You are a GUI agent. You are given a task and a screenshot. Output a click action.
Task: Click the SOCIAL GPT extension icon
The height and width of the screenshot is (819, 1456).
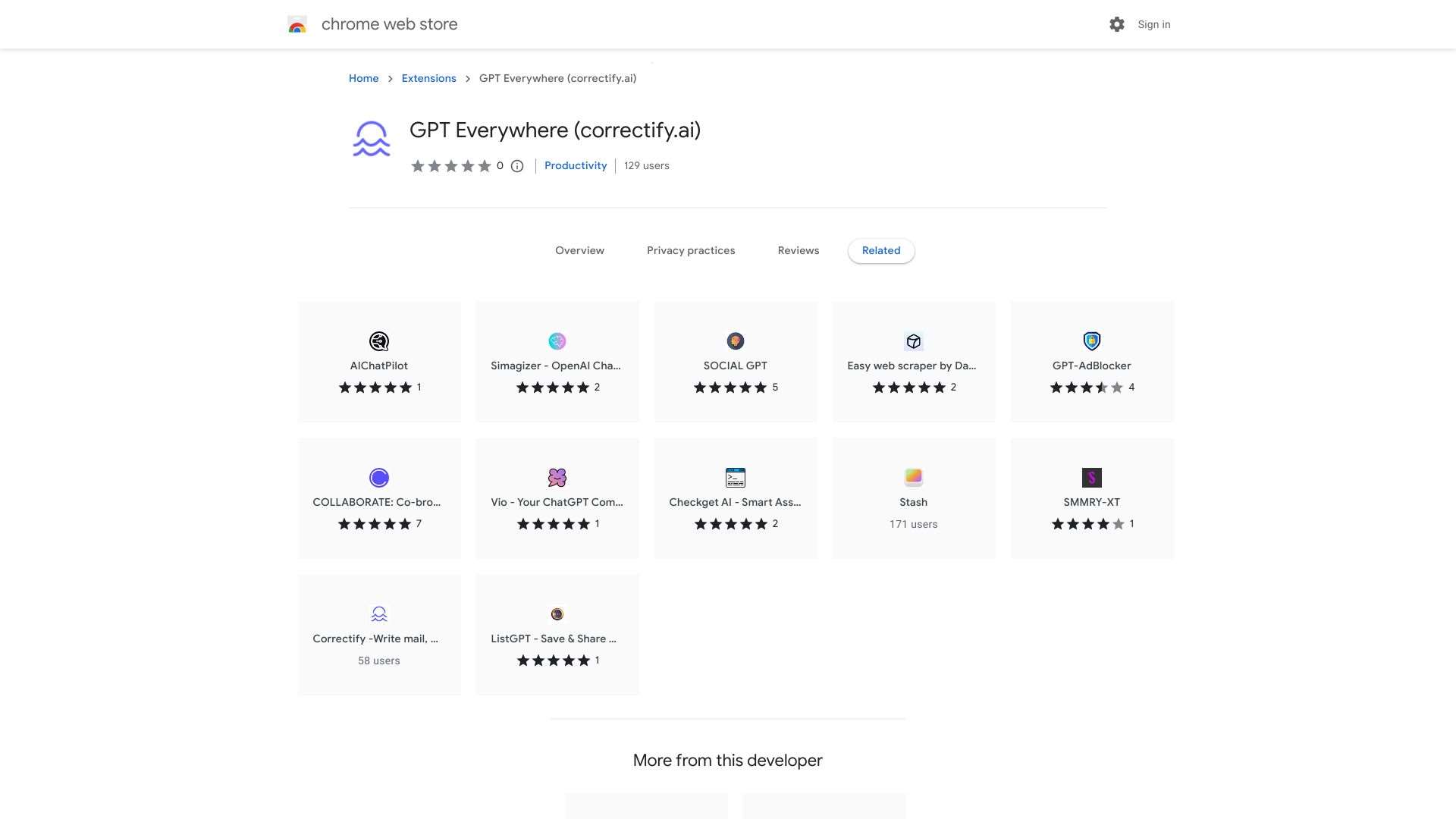[736, 341]
